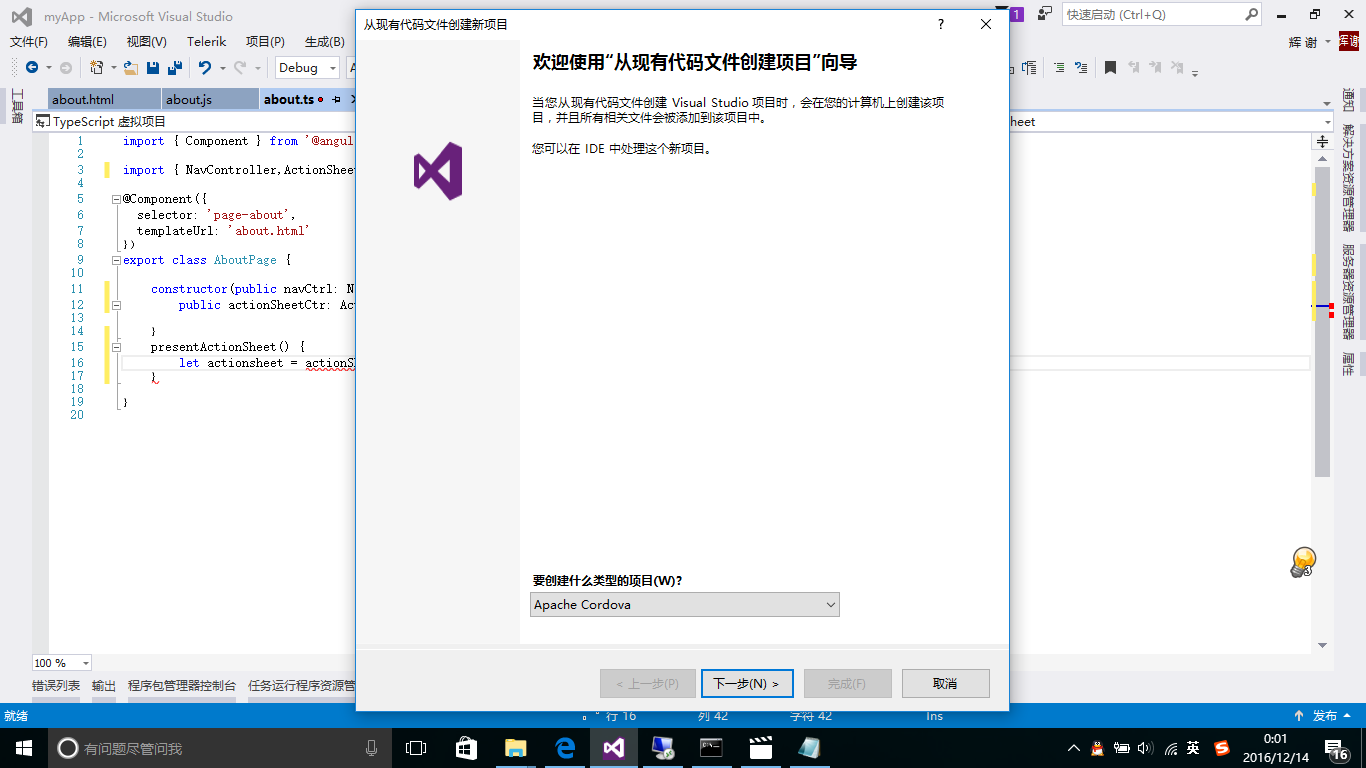This screenshot has height=768, width=1366.
Task: Open the toolbar overflow options arrow
Action: click(x=1194, y=72)
